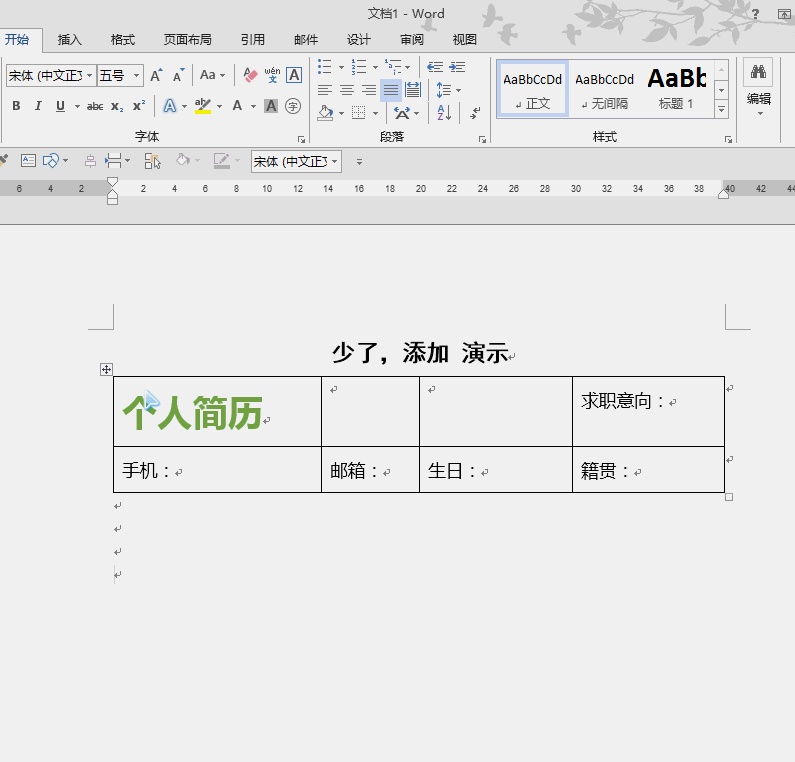795x762 pixels.
Task: Toggle Underline formatting
Action: pyautogui.click(x=60, y=106)
